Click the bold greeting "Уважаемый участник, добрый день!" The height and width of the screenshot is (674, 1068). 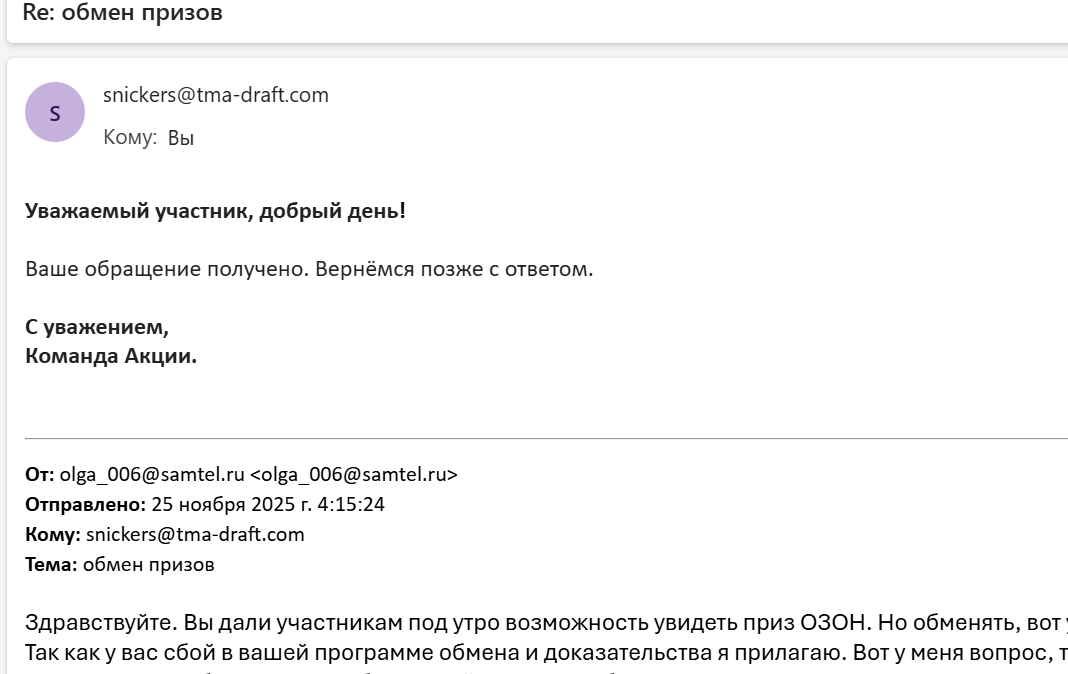click(216, 211)
